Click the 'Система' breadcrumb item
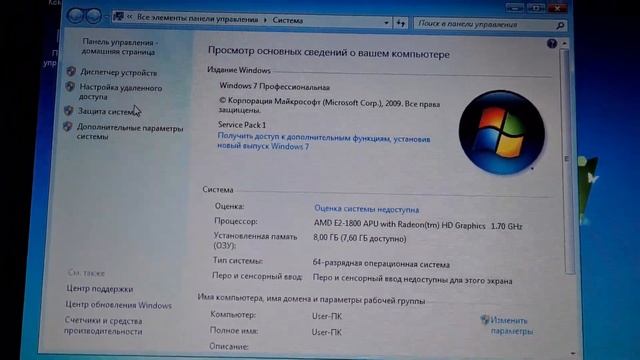The width and height of the screenshot is (640, 360). (x=288, y=20)
